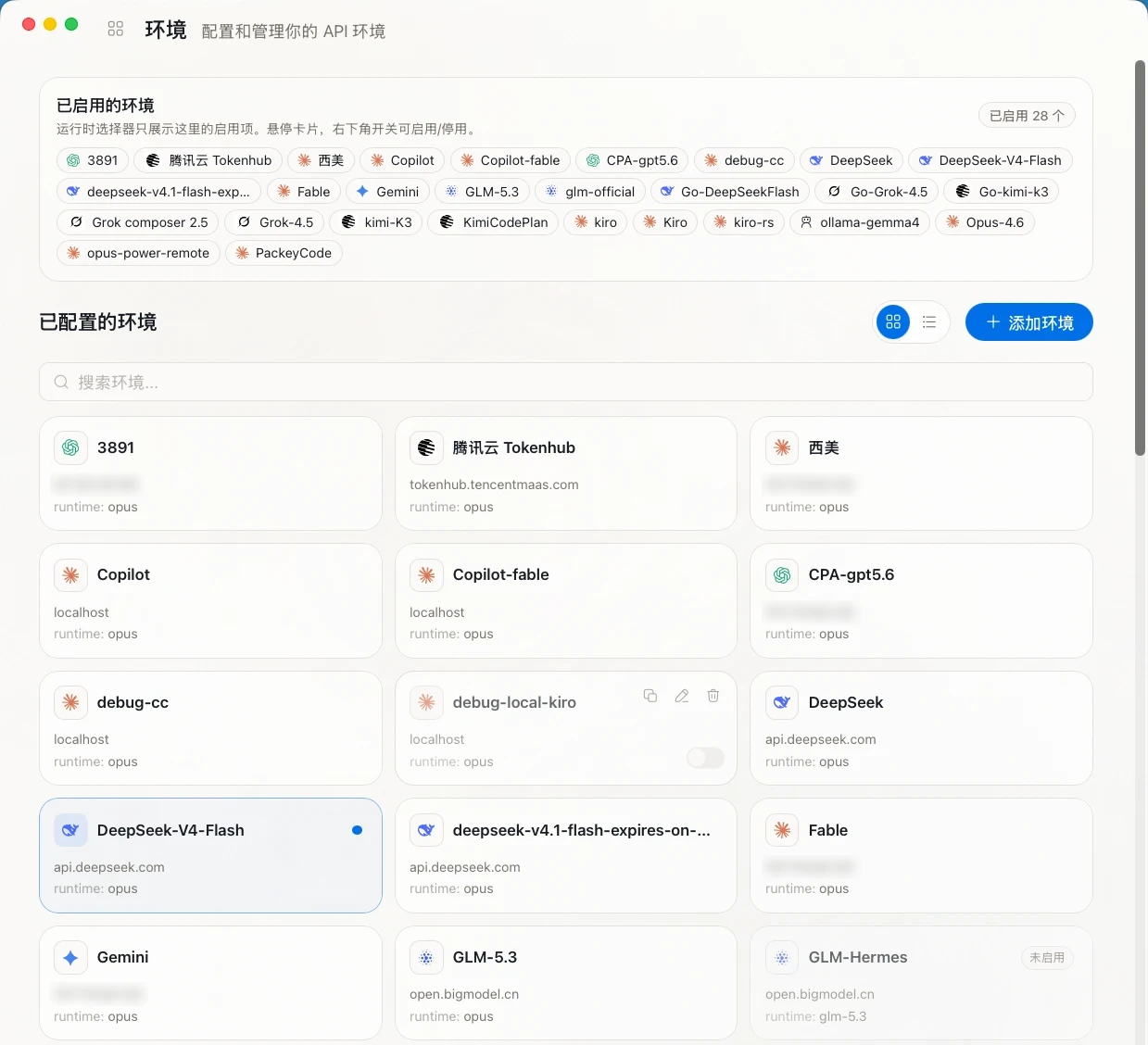Image resolution: width=1148 pixels, height=1045 pixels.
Task: Choose the KimiCodePlan chip
Action: tap(494, 222)
